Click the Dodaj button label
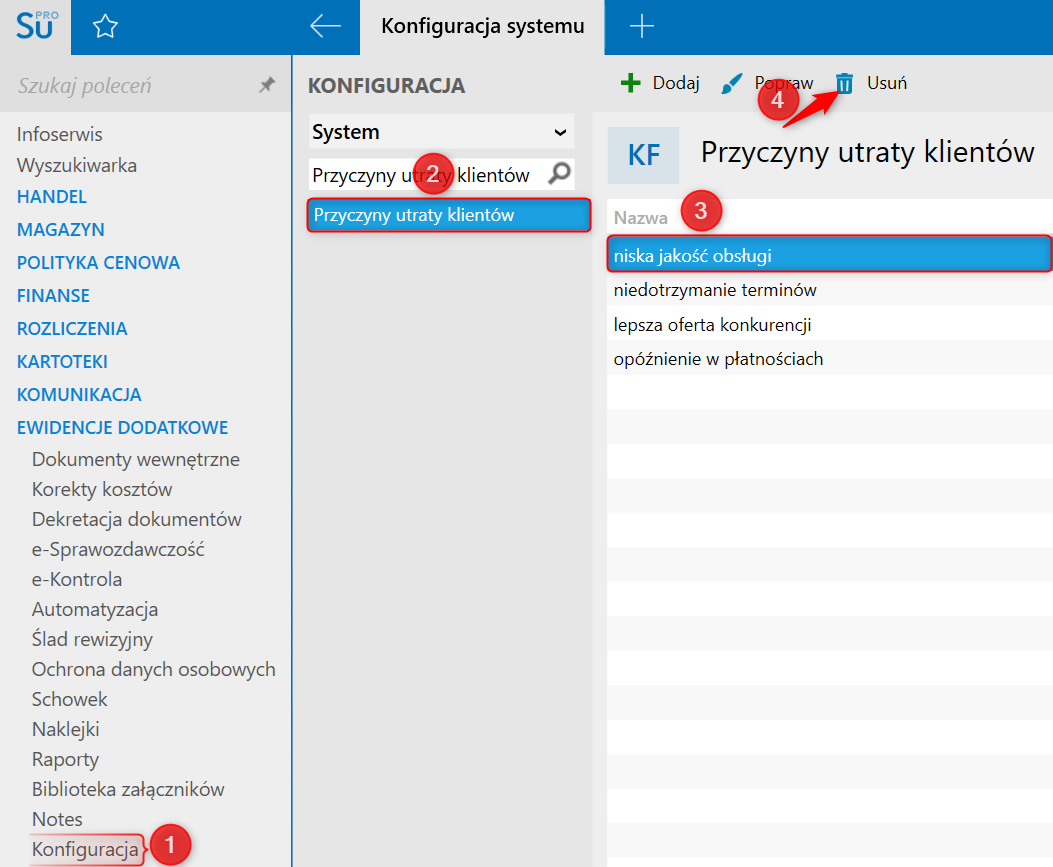 click(x=676, y=83)
